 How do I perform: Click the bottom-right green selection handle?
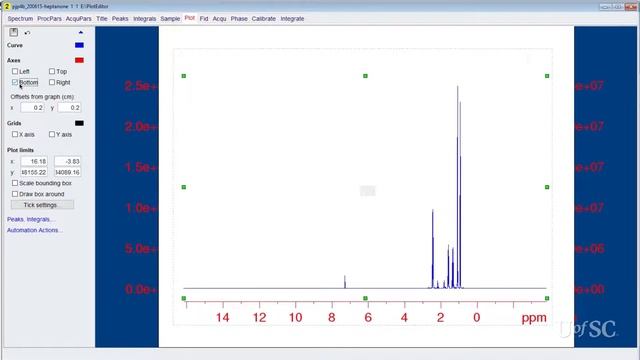[547, 298]
